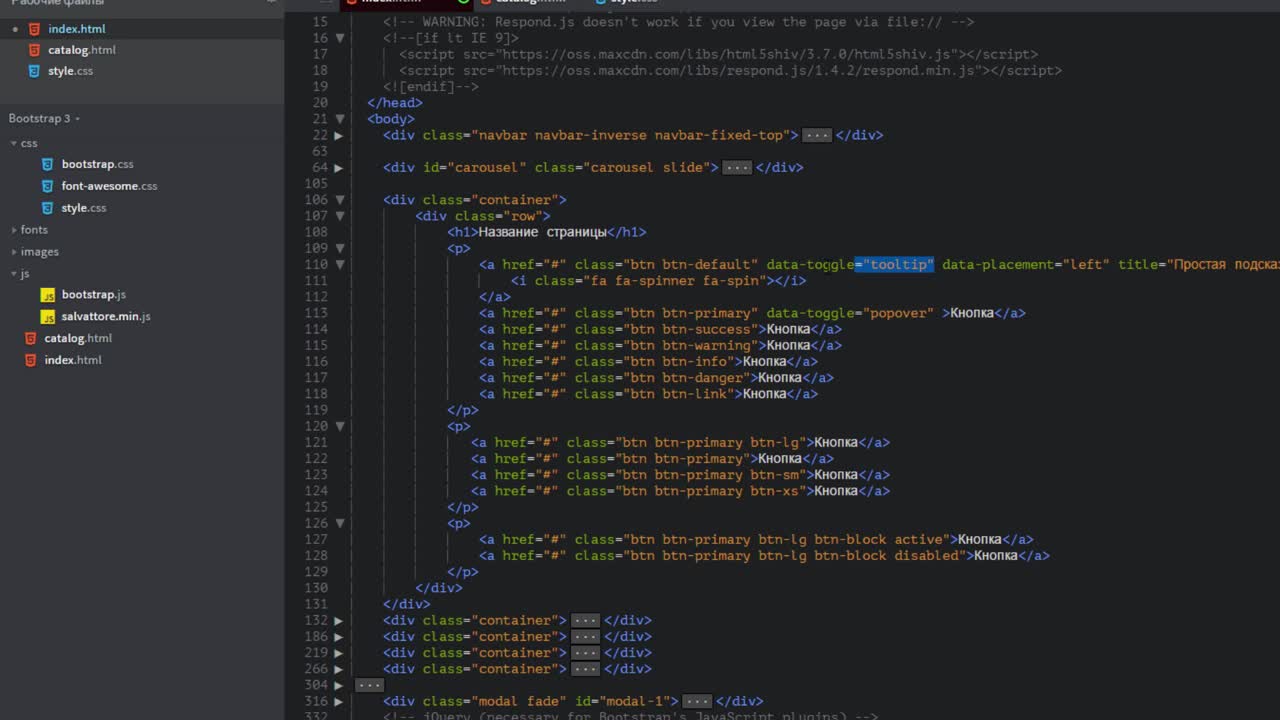Click CSS icon next to font-awesome.css
Screen dimensions: 1280x720
coord(47,186)
